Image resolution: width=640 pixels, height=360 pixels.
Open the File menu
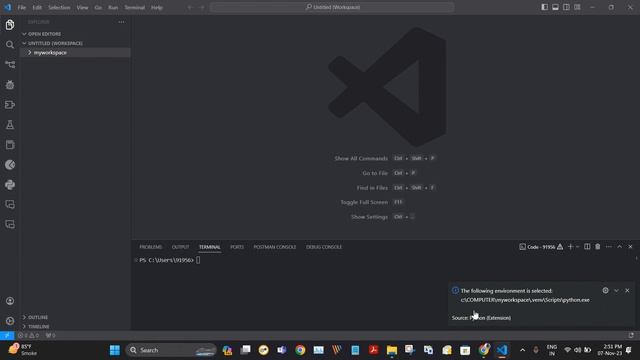[22, 7]
